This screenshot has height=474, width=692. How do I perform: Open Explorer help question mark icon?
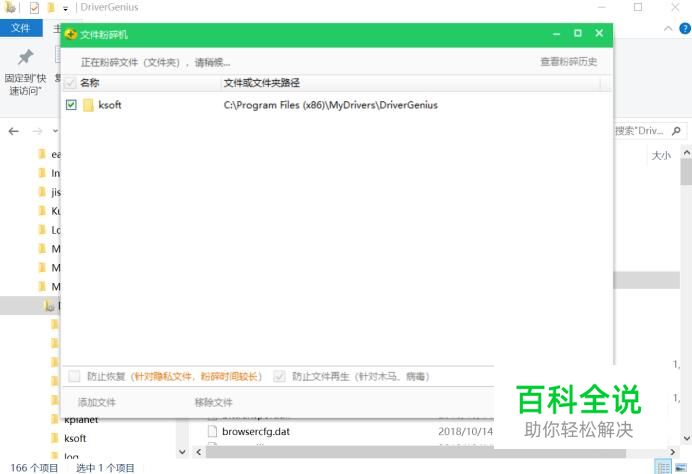(x=685, y=29)
